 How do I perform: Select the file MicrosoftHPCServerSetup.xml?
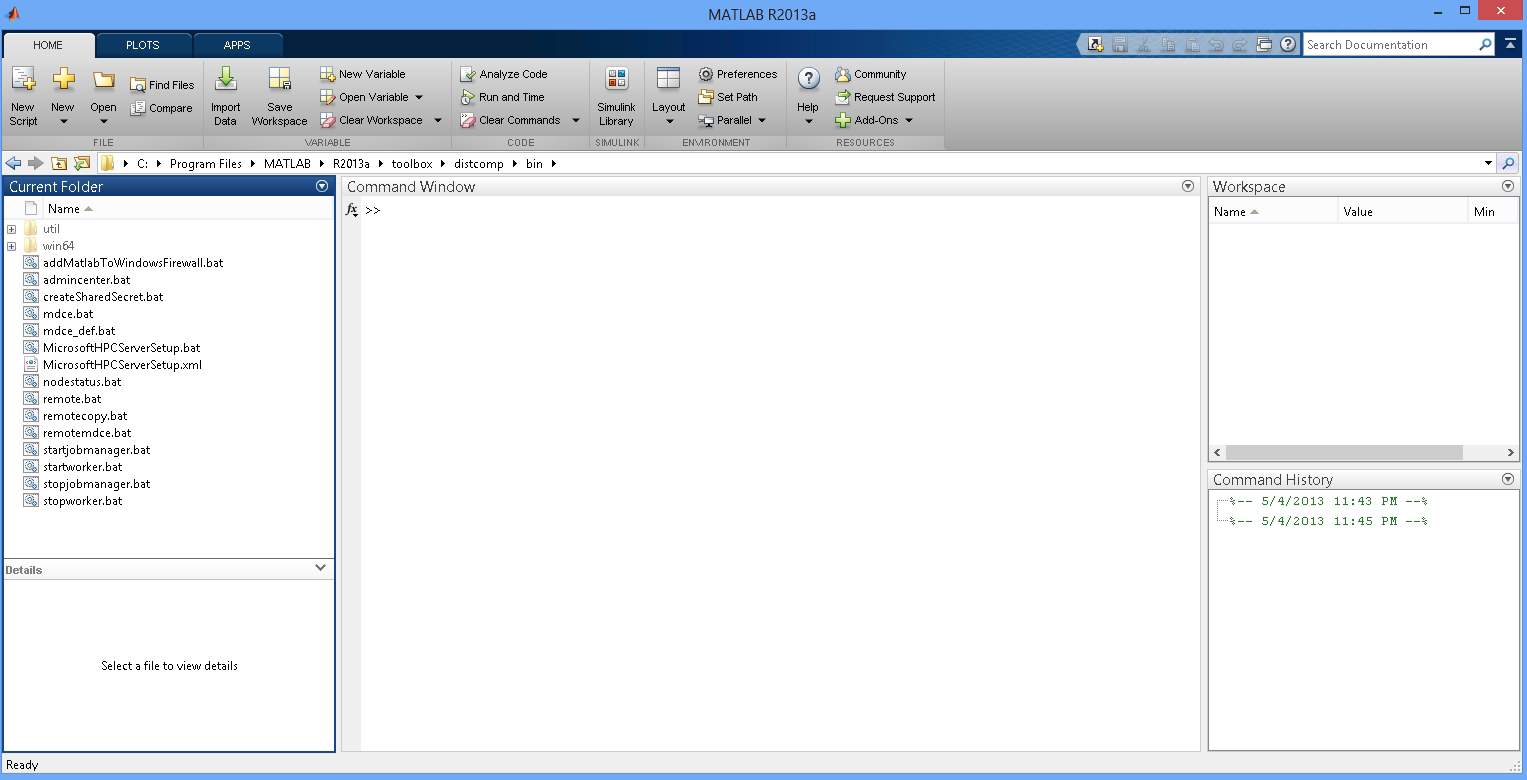pos(122,365)
